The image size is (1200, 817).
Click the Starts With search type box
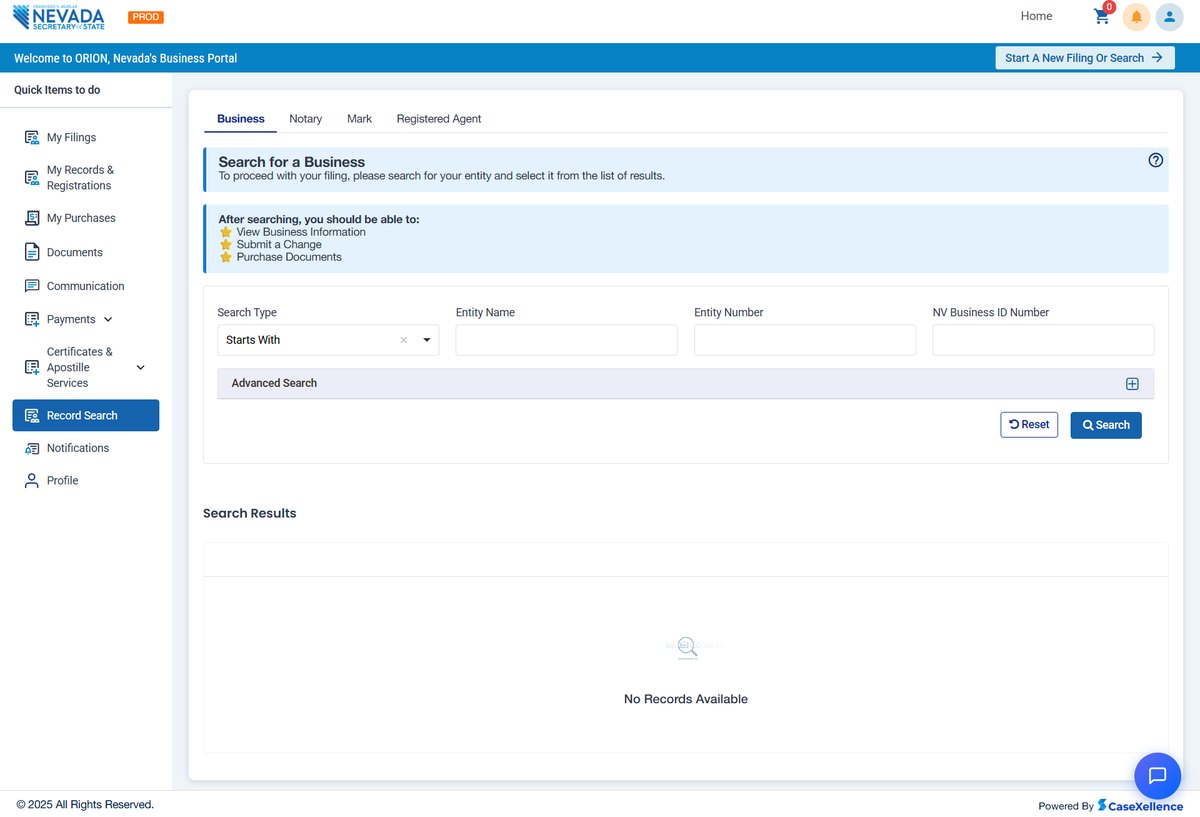coord(328,340)
